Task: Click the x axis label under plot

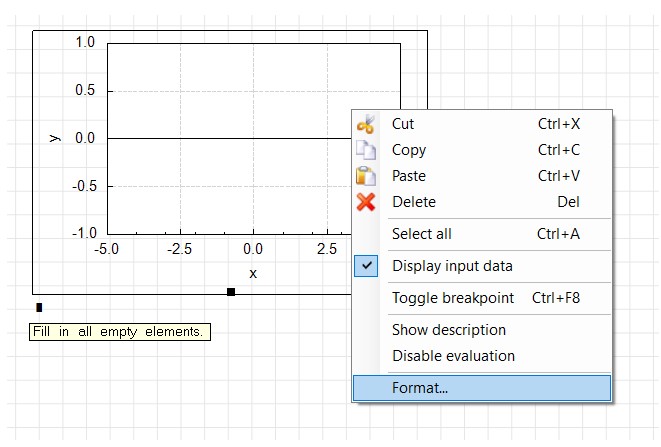Action: coord(253,273)
